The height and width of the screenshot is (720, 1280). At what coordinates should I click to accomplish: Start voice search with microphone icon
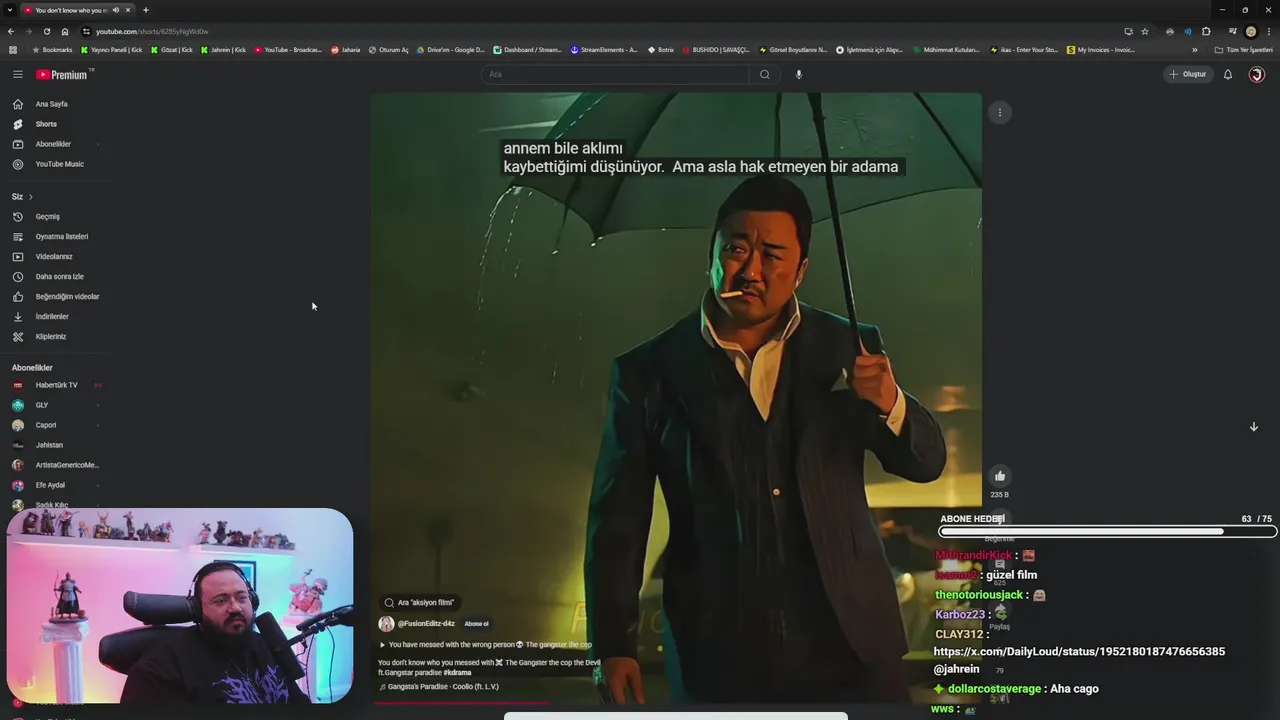(798, 74)
